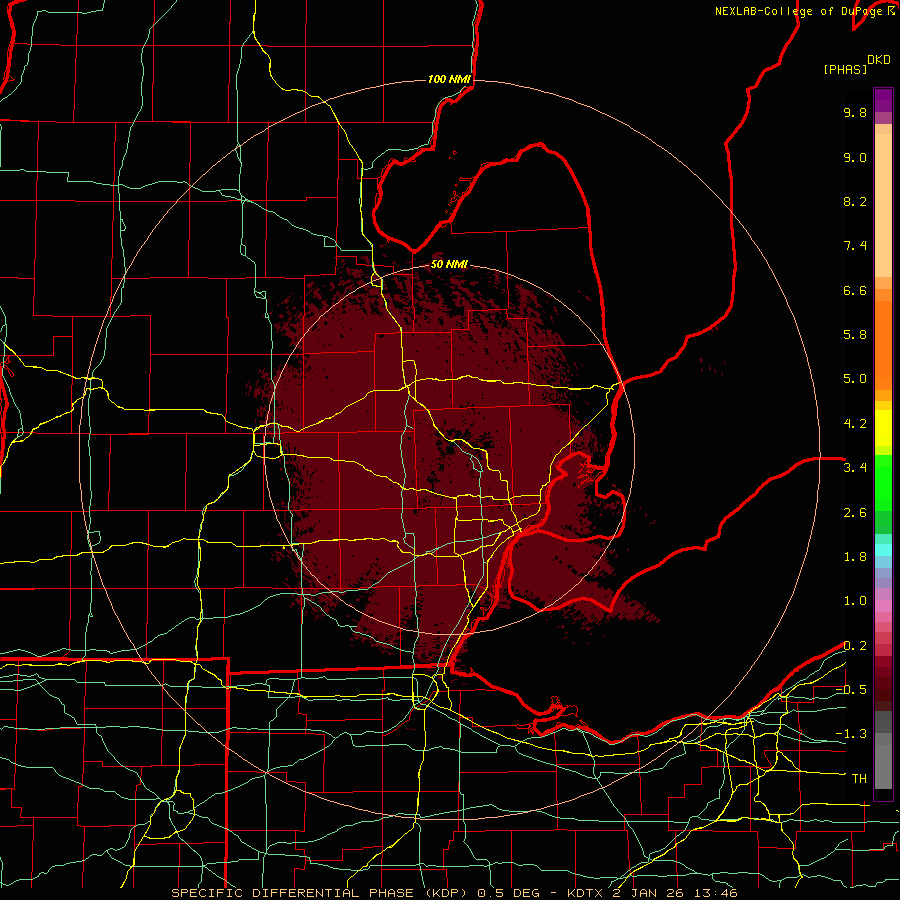
Task: Click the 7.4 scale value
Action: [x=855, y=246]
